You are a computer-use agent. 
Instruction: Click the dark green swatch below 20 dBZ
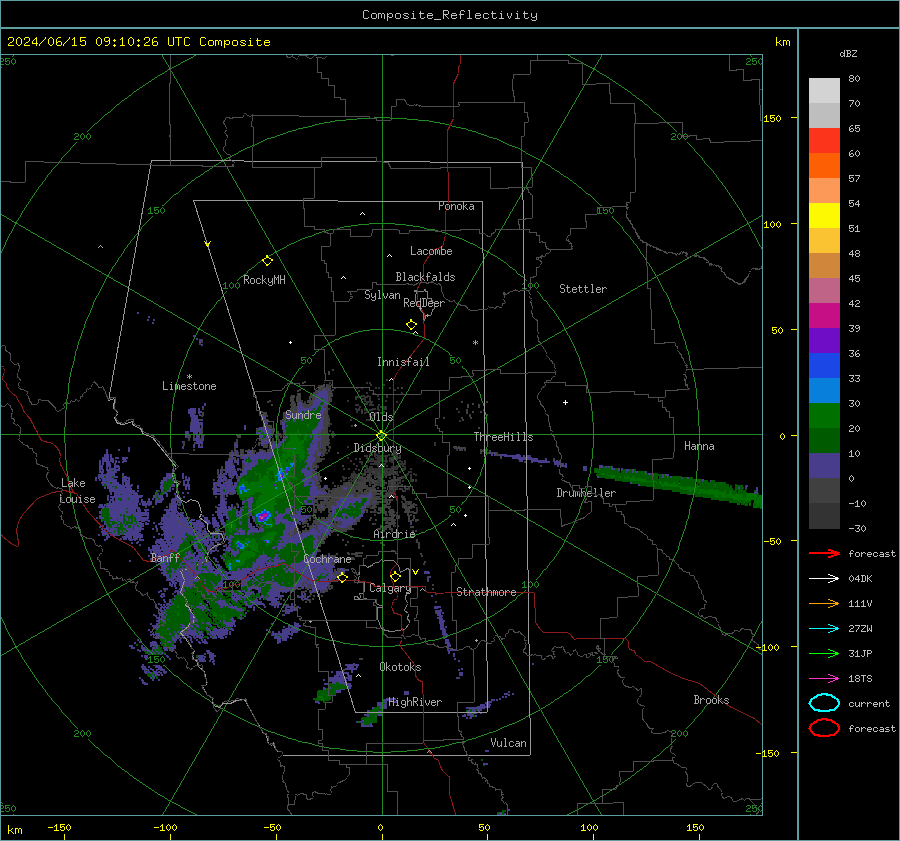point(824,440)
